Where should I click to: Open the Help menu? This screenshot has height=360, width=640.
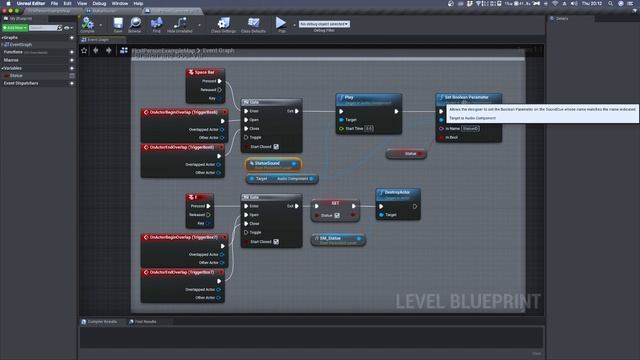click(138, 3)
